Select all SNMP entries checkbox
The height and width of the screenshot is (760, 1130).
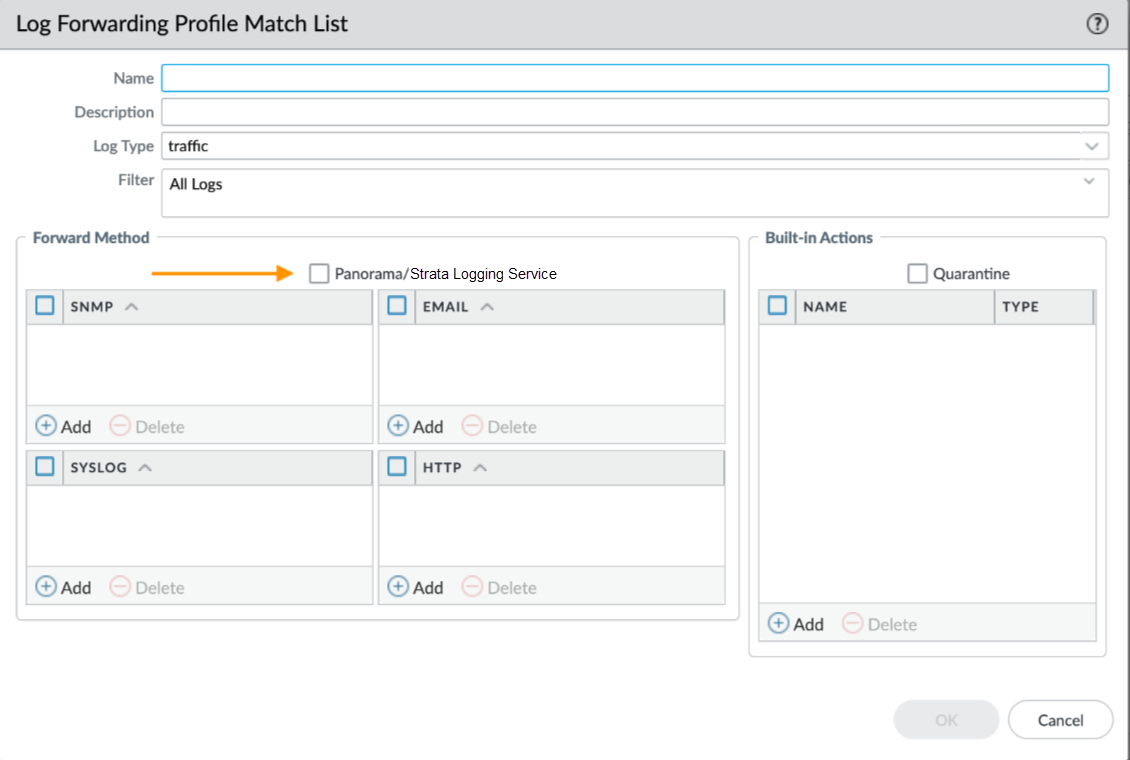pos(44,306)
